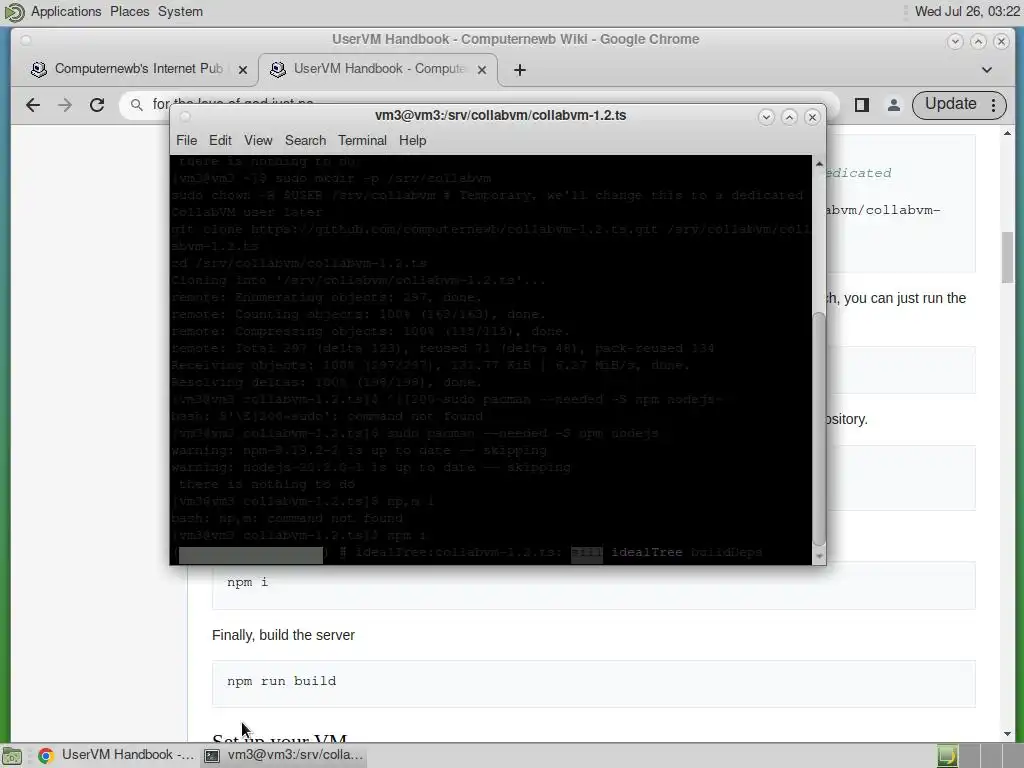Open the Places menu in the top panel
The image size is (1024, 768).
click(129, 11)
